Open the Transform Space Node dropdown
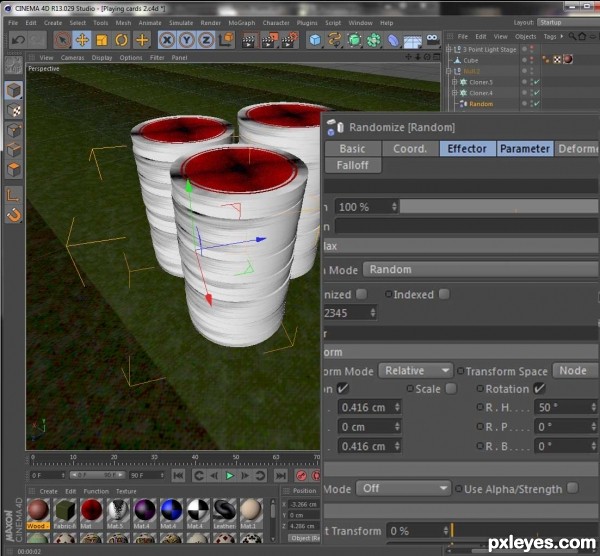 (576, 370)
